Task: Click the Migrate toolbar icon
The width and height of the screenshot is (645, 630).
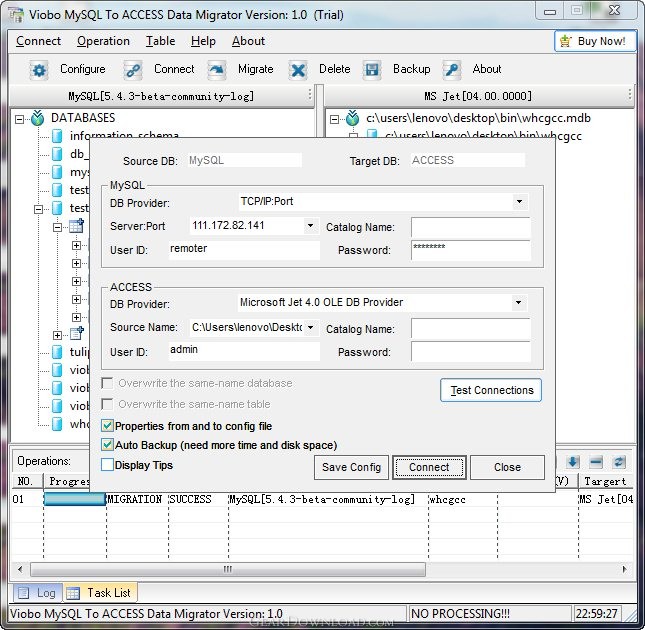Action: point(217,70)
